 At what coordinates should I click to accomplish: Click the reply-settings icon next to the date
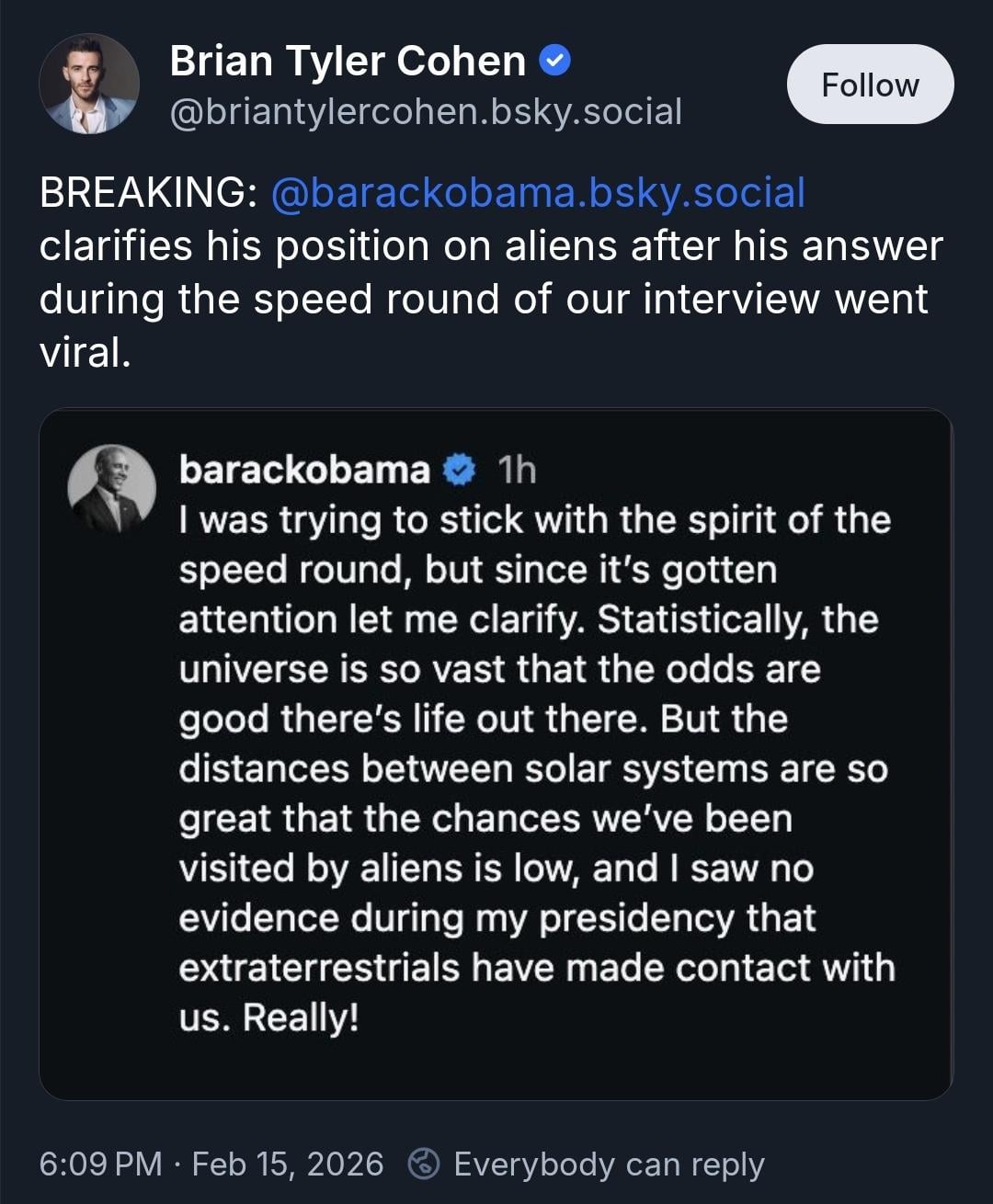tap(424, 1164)
